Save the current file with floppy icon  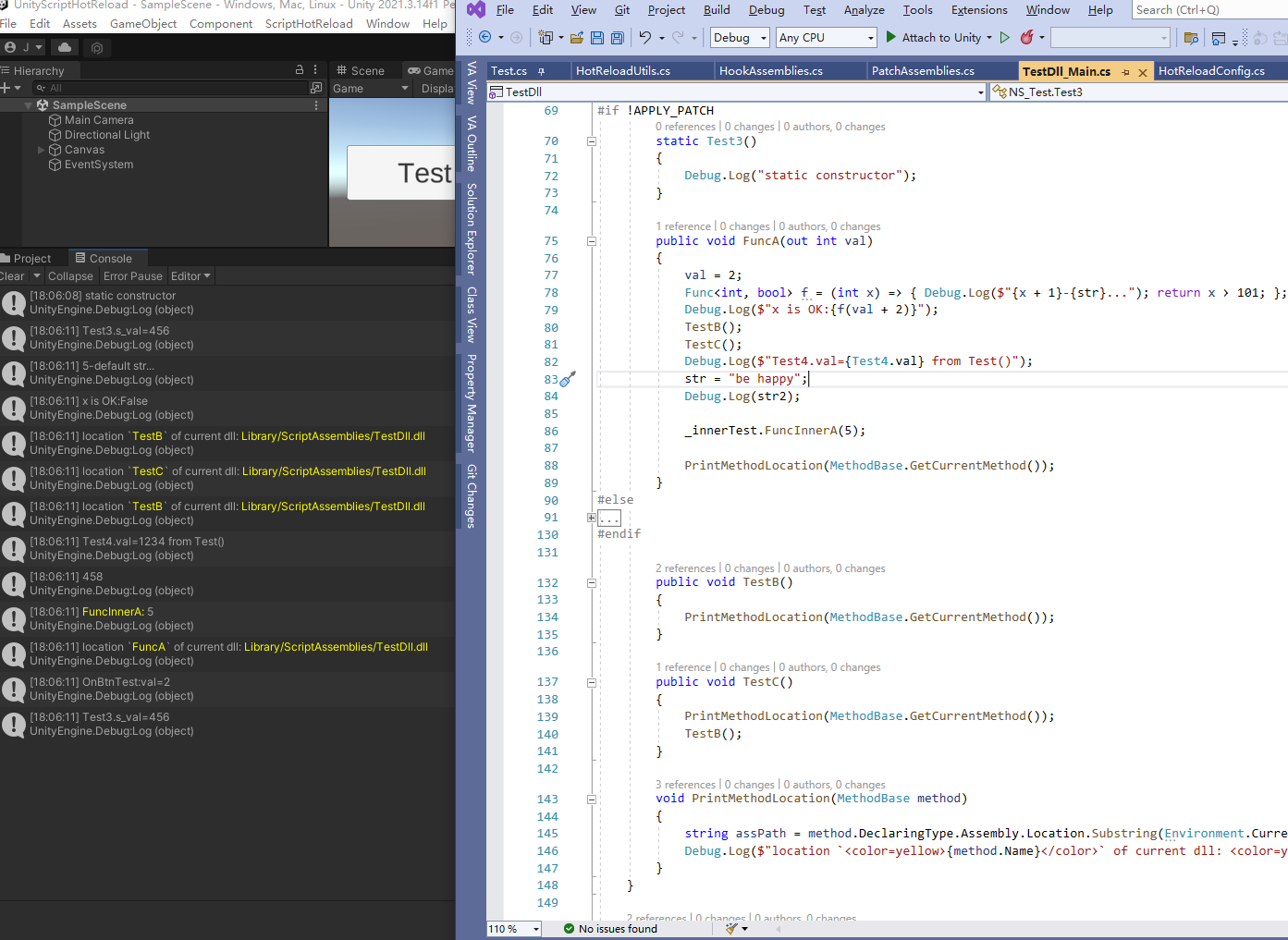point(597,38)
